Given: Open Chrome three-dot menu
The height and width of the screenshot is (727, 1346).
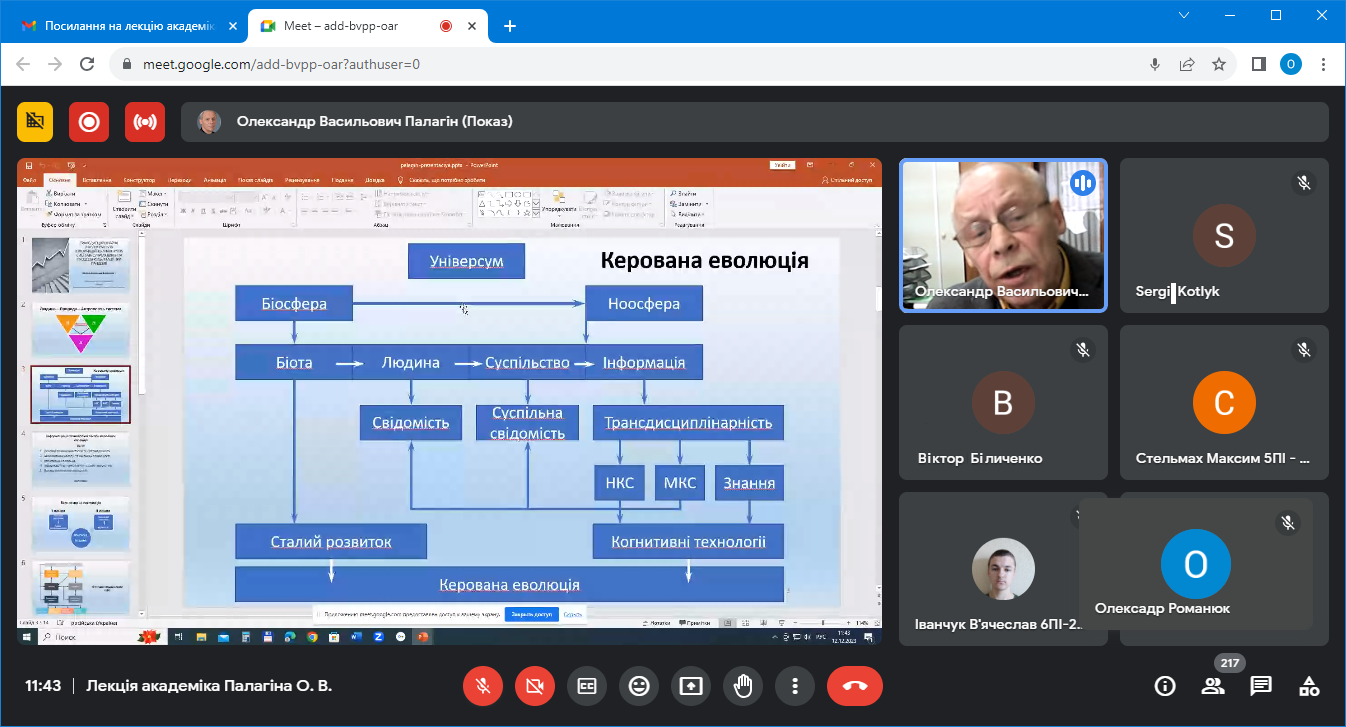Looking at the screenshot, I should click(x=1324, y=64).
